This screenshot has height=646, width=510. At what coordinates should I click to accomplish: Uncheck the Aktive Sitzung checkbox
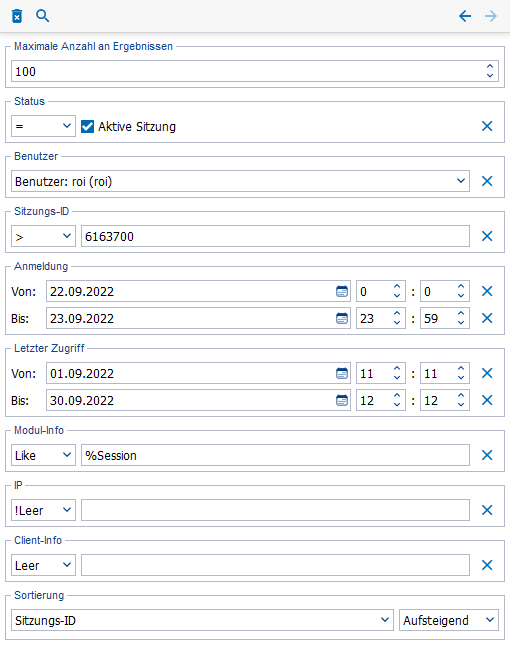(87, 126)
